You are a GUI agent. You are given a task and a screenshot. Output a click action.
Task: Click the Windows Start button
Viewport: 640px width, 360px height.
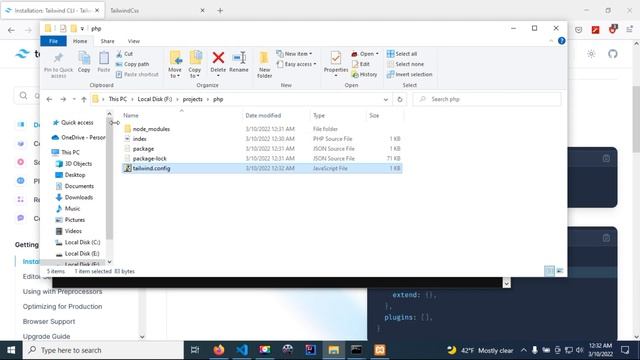(x=11, y=350)
